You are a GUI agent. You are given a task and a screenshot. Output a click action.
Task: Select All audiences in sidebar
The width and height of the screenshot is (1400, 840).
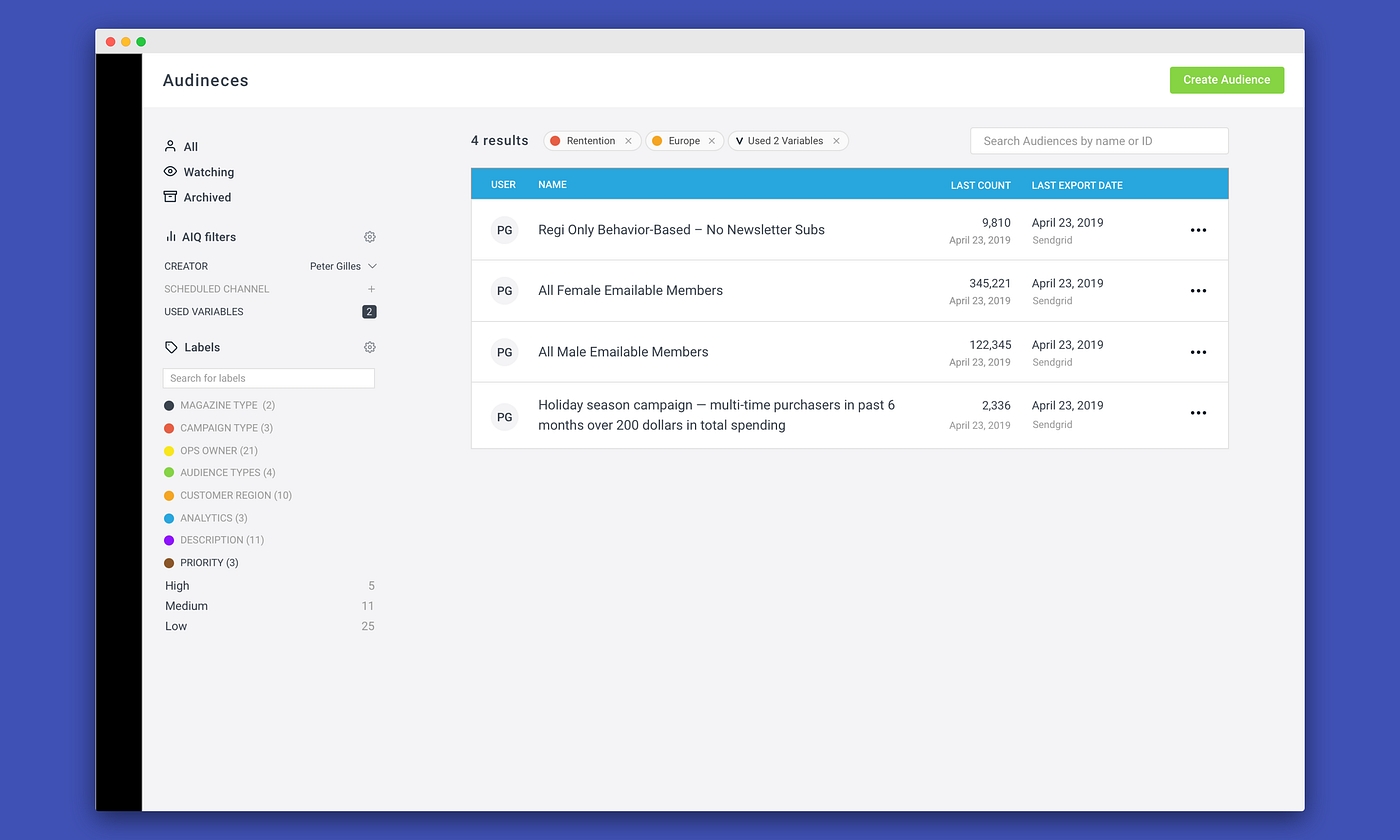(190, 147)
